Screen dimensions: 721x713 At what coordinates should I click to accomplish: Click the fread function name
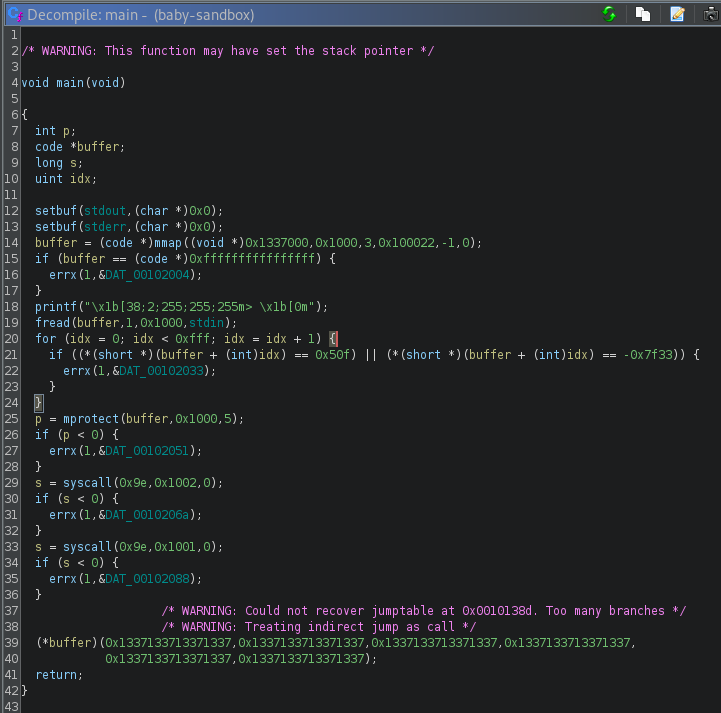53,322
